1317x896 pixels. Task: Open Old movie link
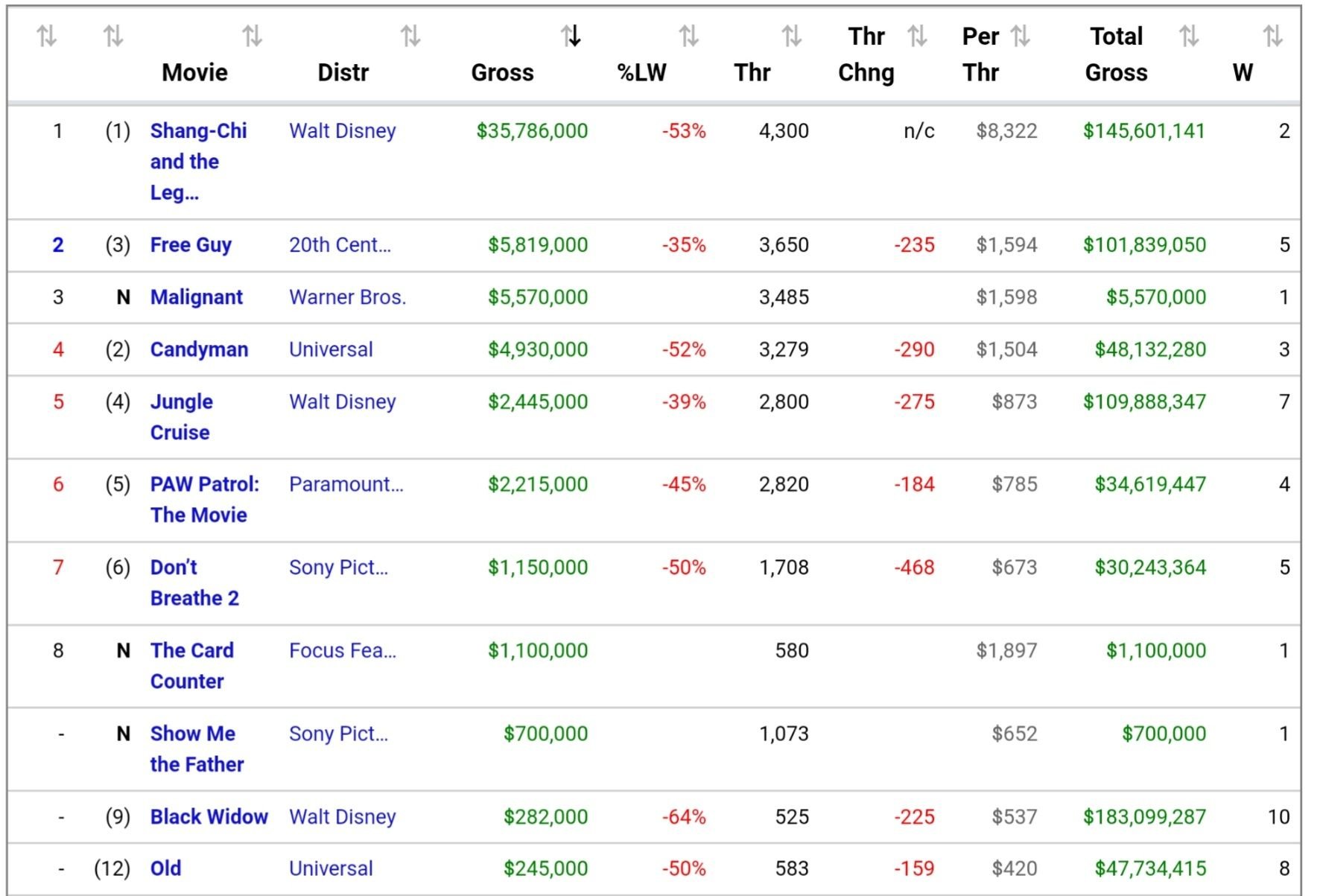165,868
